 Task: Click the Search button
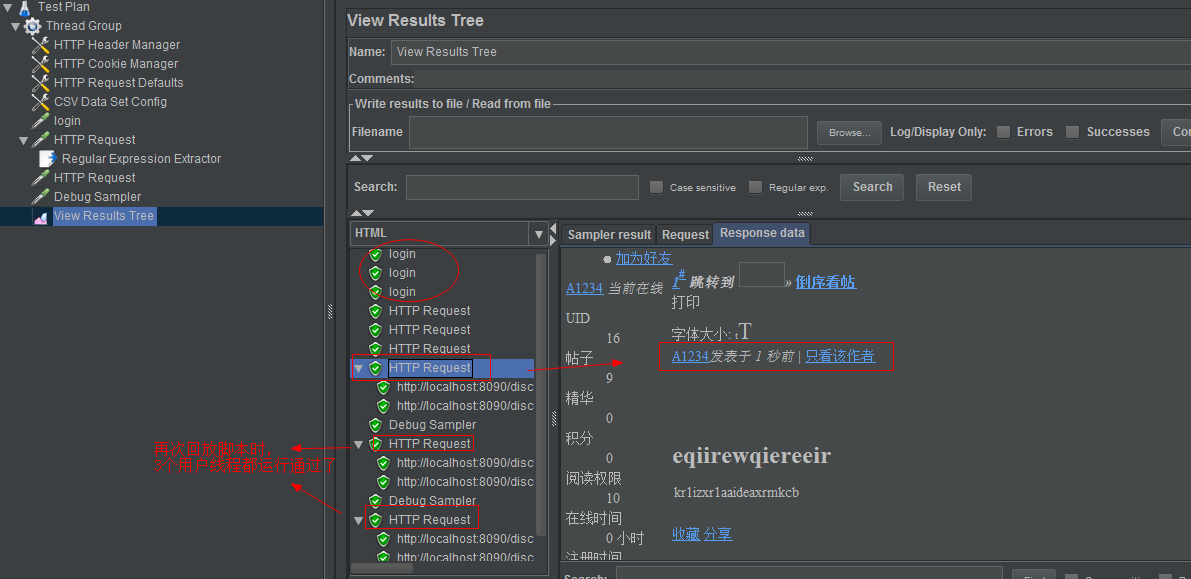[872, 187]
